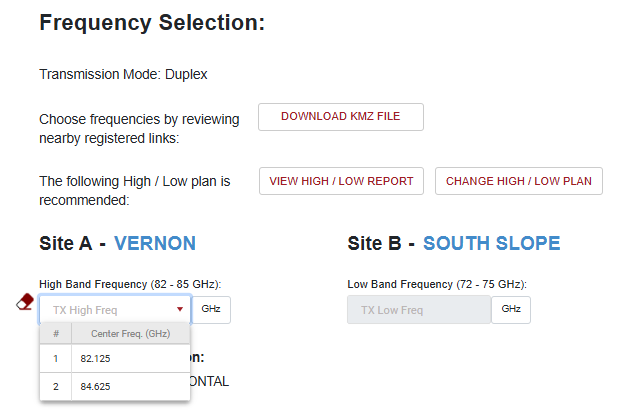
Task: Click Change High / Low Plan button
Action: coord(518,181)
